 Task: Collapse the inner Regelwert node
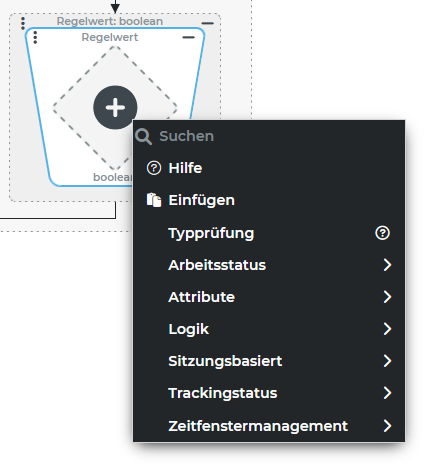188,37
